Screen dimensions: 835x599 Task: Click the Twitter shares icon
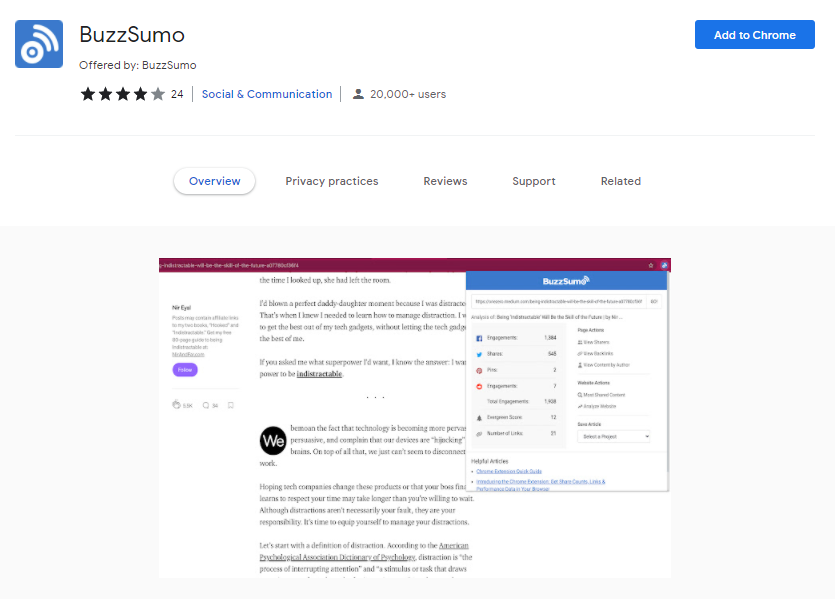pyautogui.click(x=479, y=354)
